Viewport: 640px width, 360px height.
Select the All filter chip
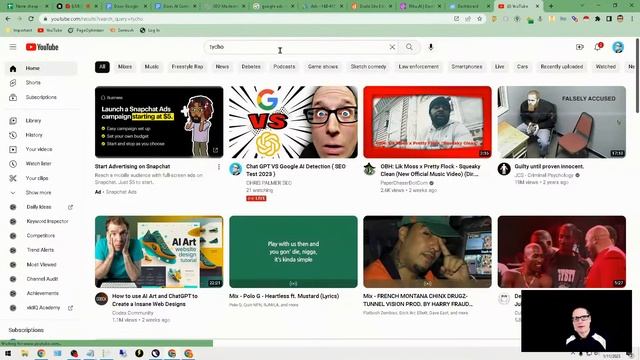point(102,67)
